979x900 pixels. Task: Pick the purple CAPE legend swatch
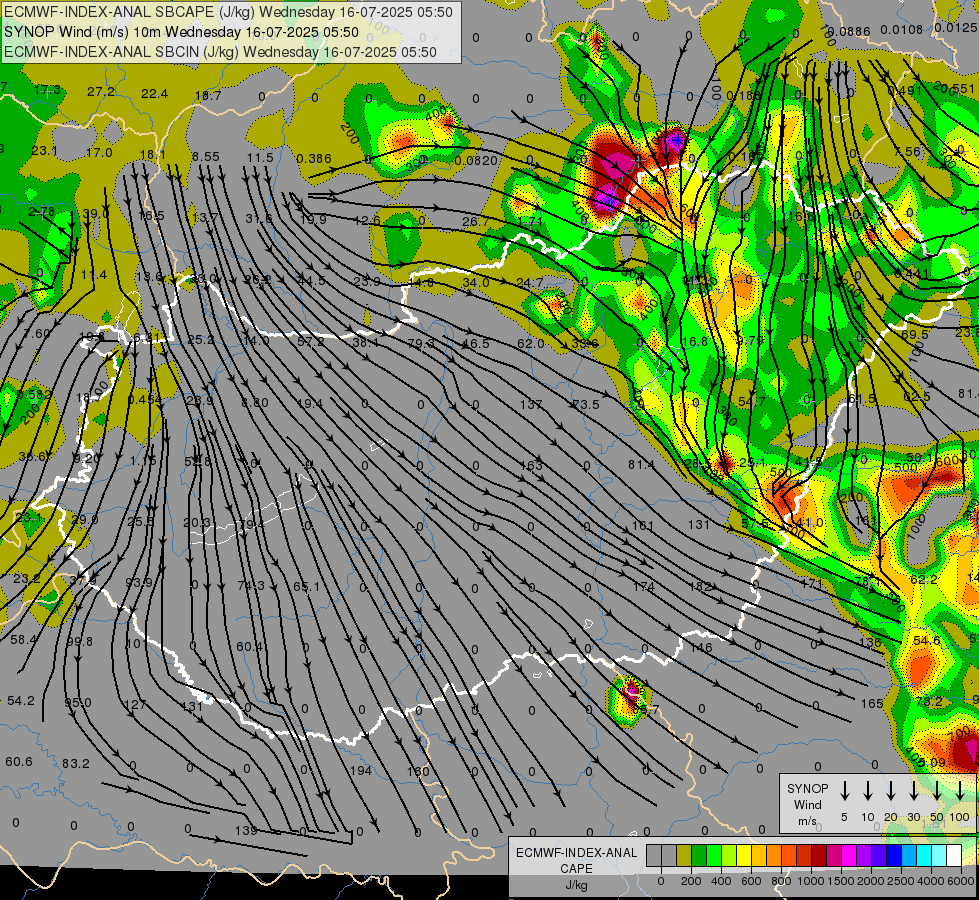pos(865,855)
